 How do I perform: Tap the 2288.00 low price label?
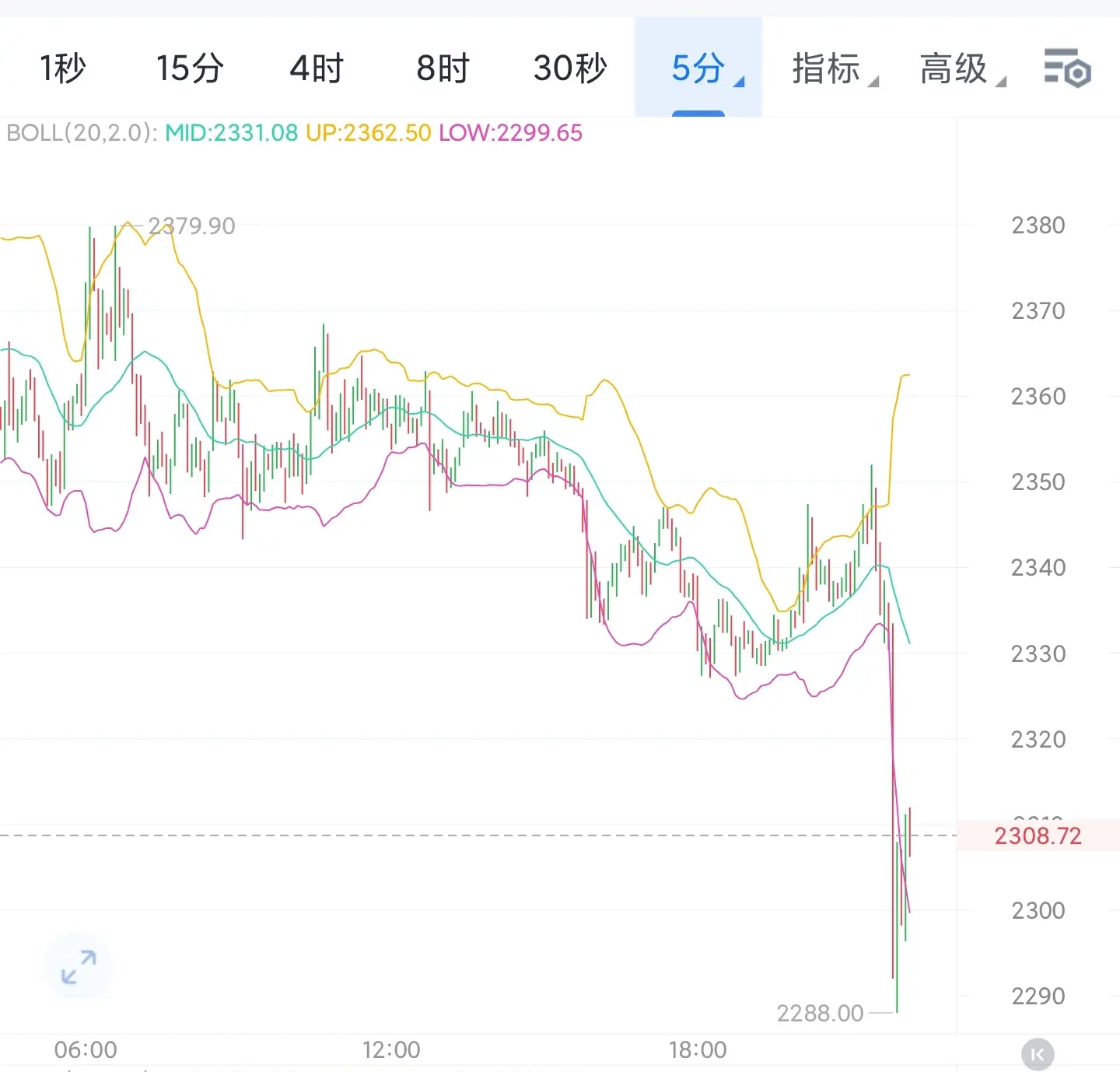point(820,1013)
